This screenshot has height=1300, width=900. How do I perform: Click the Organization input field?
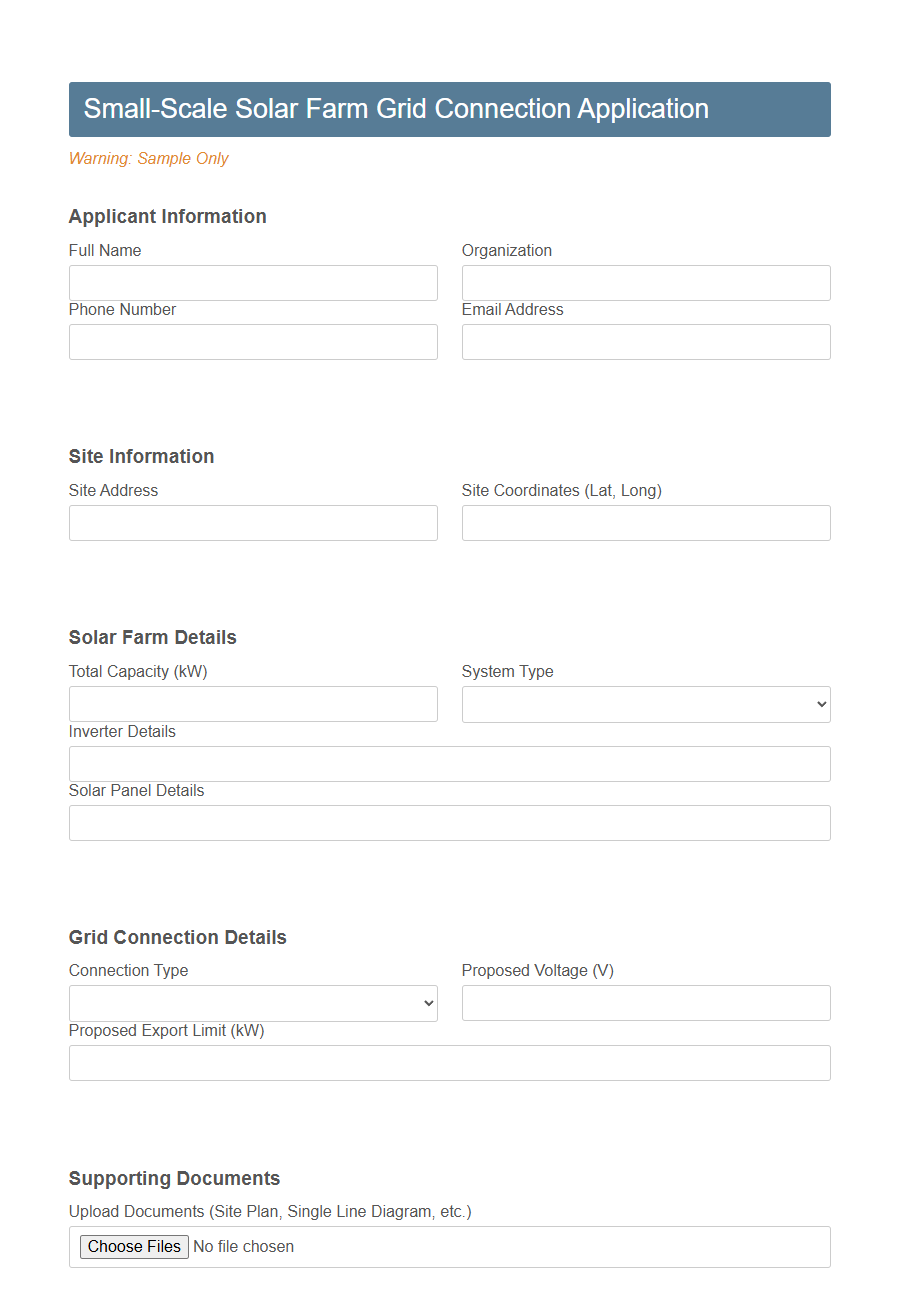pyautogui.click(x=645, y=283)
